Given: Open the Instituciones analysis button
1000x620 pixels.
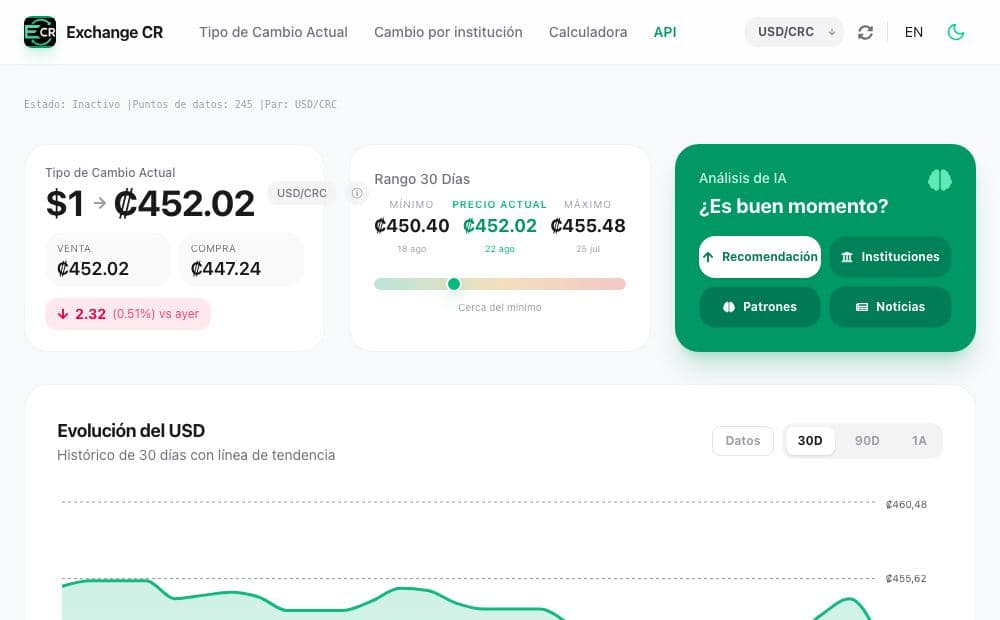Looking at the screenshot, I should [890, 257].
